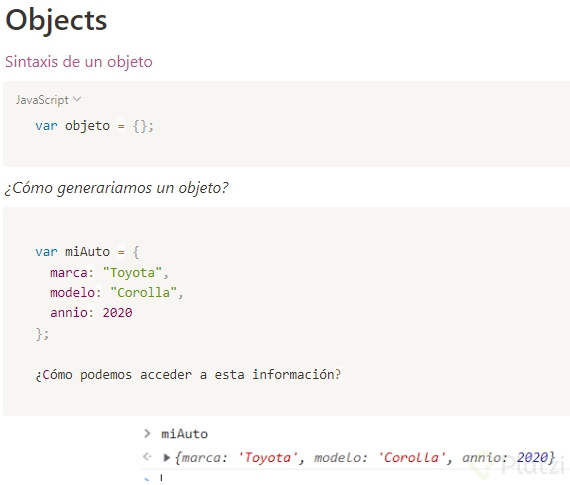Click the var objeto code line
The height and width of the screenshot is (485, 570).
(x=95, y=126)
